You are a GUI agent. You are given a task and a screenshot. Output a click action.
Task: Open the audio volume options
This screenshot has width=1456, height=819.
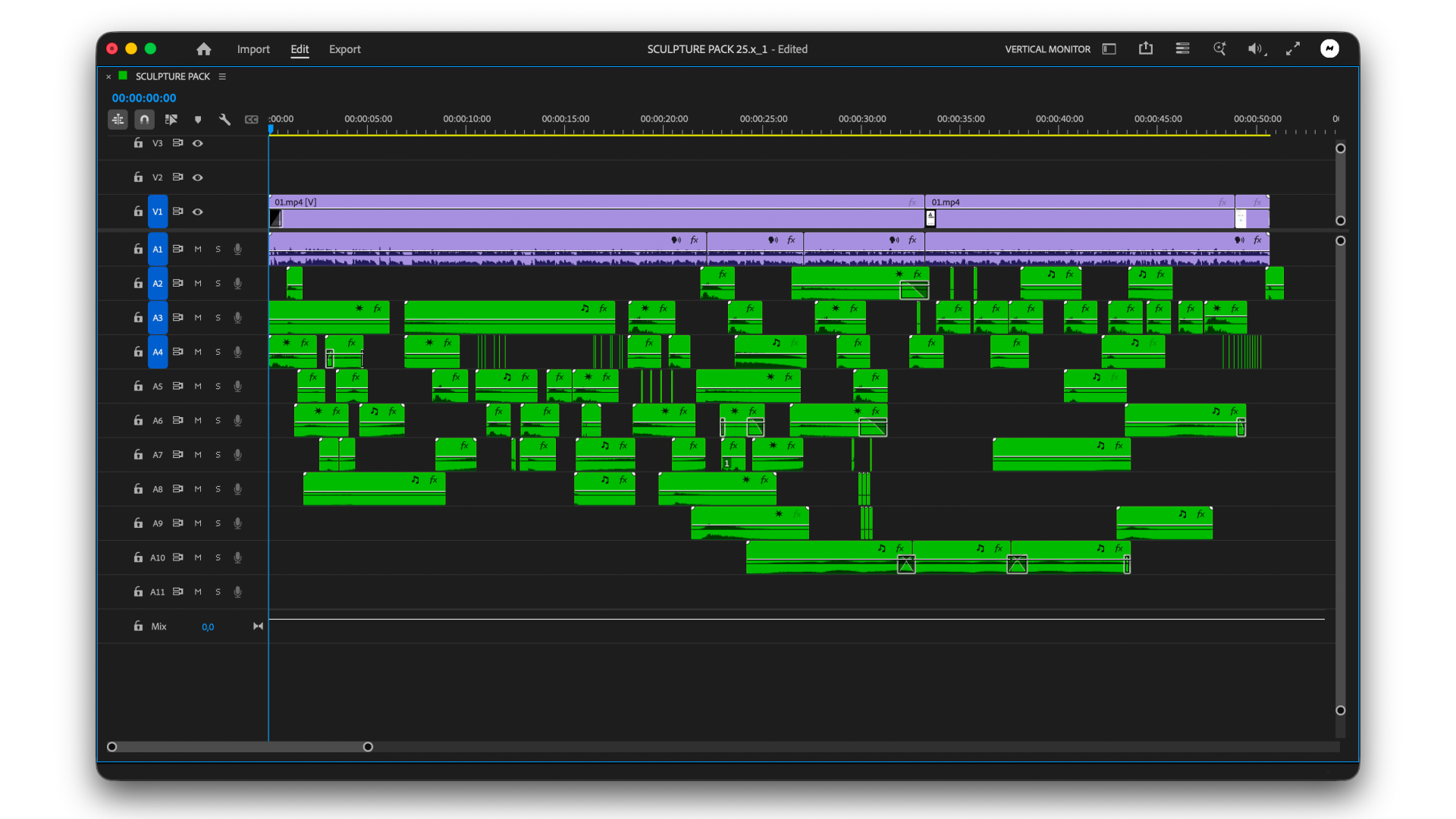pyautogui.click(x=1257, y=49)
